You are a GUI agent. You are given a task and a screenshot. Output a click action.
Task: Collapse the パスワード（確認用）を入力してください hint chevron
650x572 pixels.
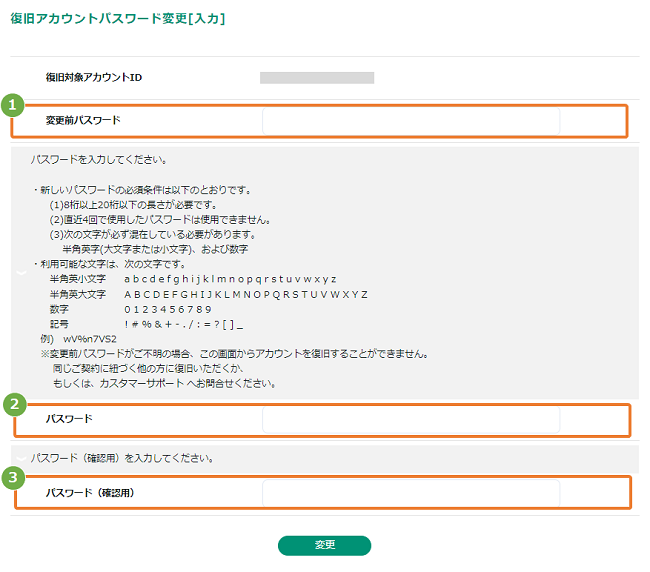[x=21, y=458]
